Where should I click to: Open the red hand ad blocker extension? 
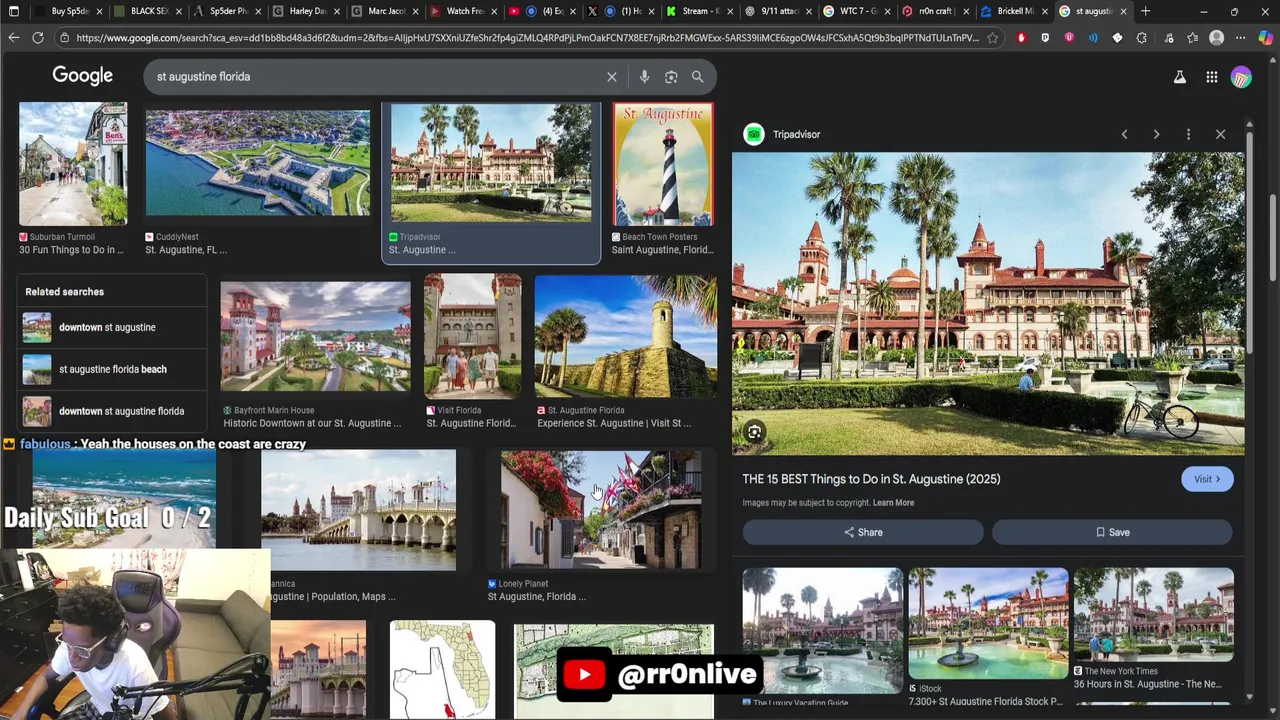click(x=1021, y=38)
